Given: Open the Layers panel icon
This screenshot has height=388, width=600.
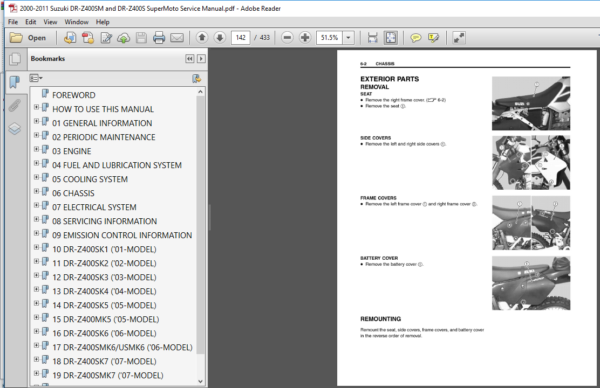Looking at the screenshot, I should point(15,129).
